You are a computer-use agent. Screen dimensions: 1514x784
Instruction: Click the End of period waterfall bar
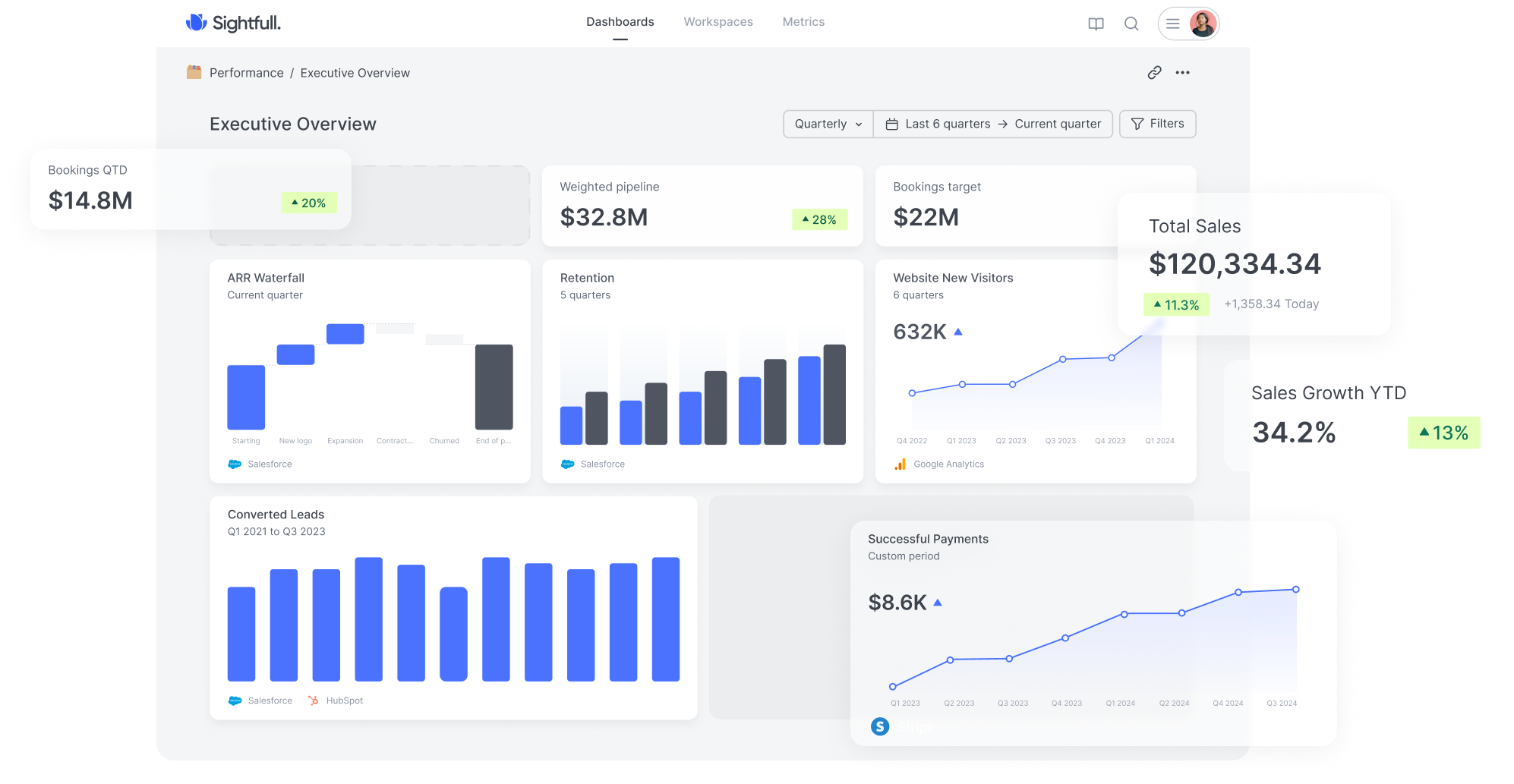click(494, 387)
